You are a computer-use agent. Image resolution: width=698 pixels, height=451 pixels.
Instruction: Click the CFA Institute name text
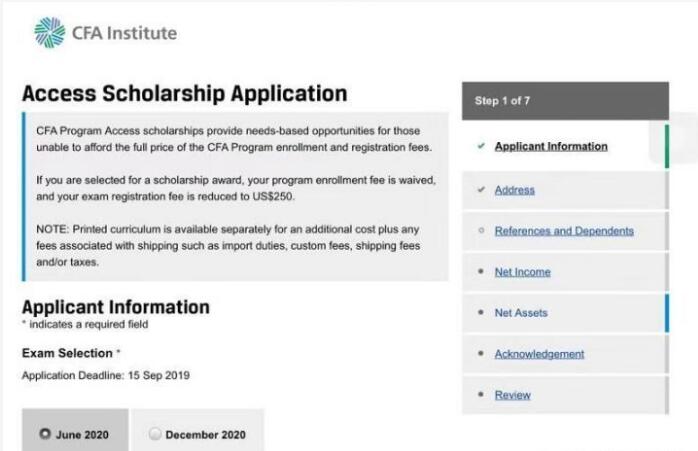click(124, 33)
